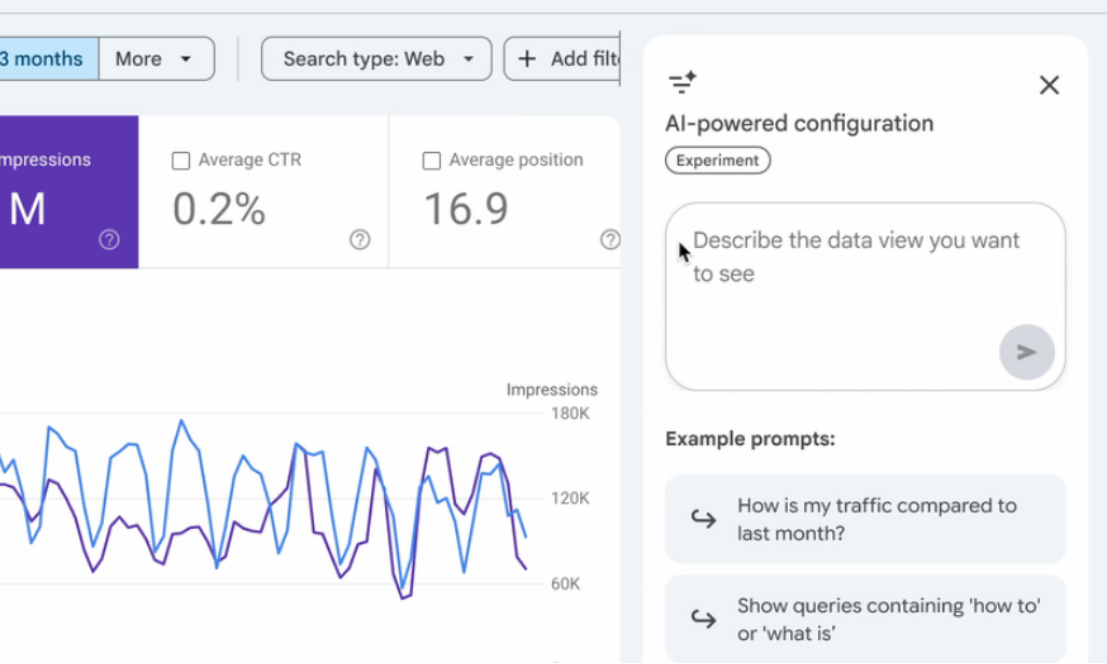The height and width of the screenshot is (664, 1107).
Task: Click the Average CTR help question mark
Action: 360,240
